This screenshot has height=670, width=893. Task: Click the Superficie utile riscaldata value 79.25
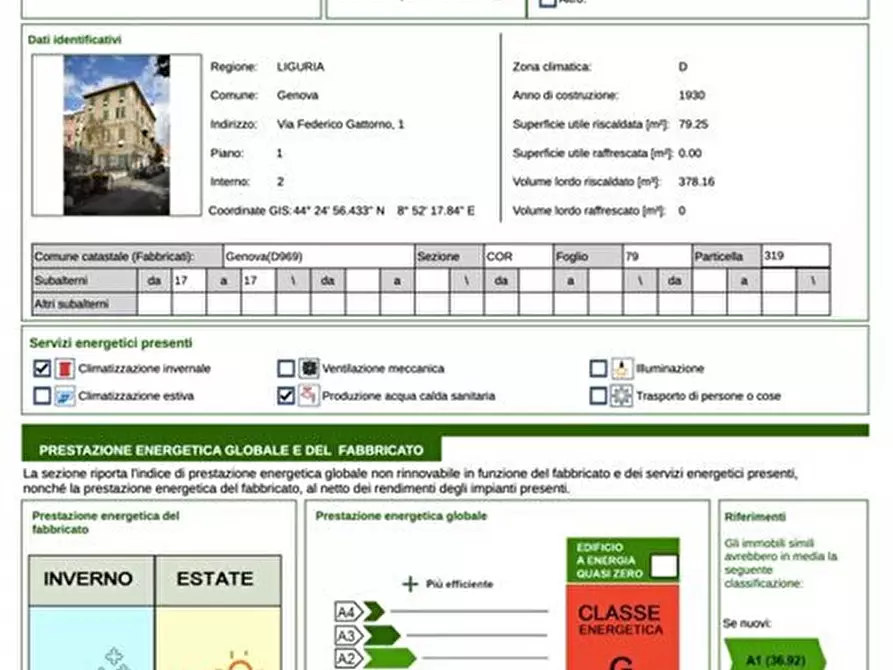point(693,124)
